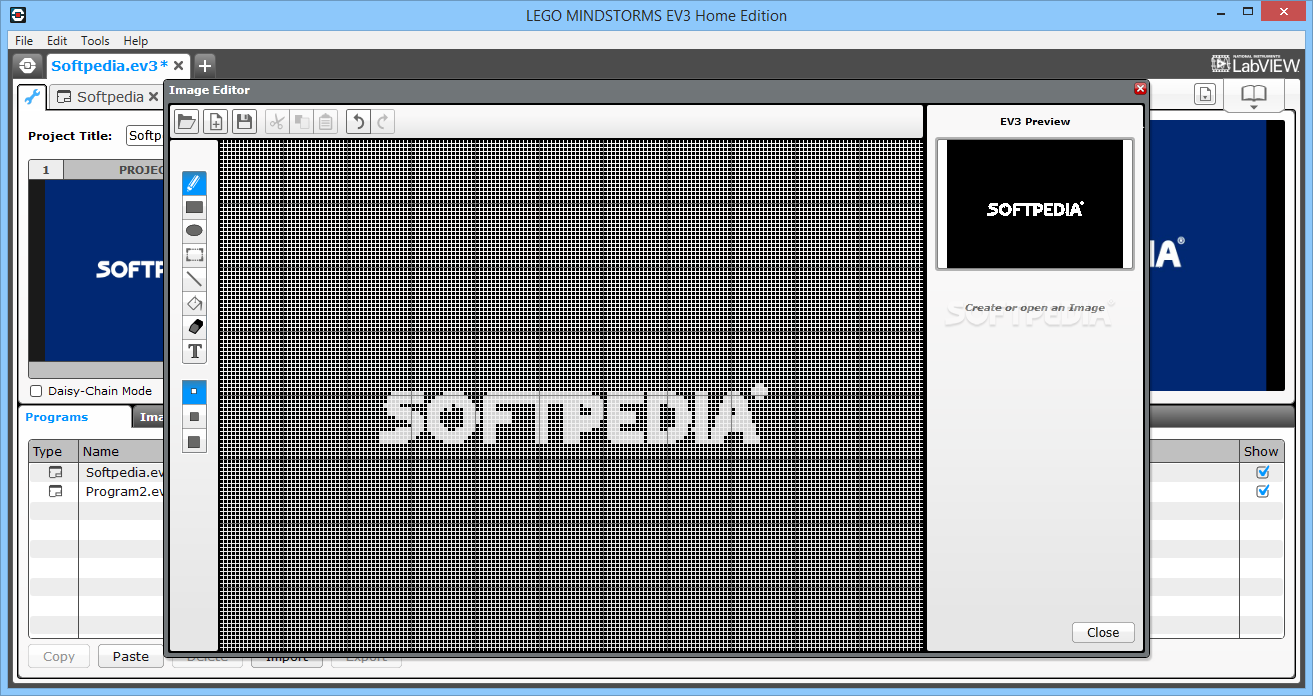Open the Help menu
The height and width of the screenshot is (696, 1313).
[136, 41]
